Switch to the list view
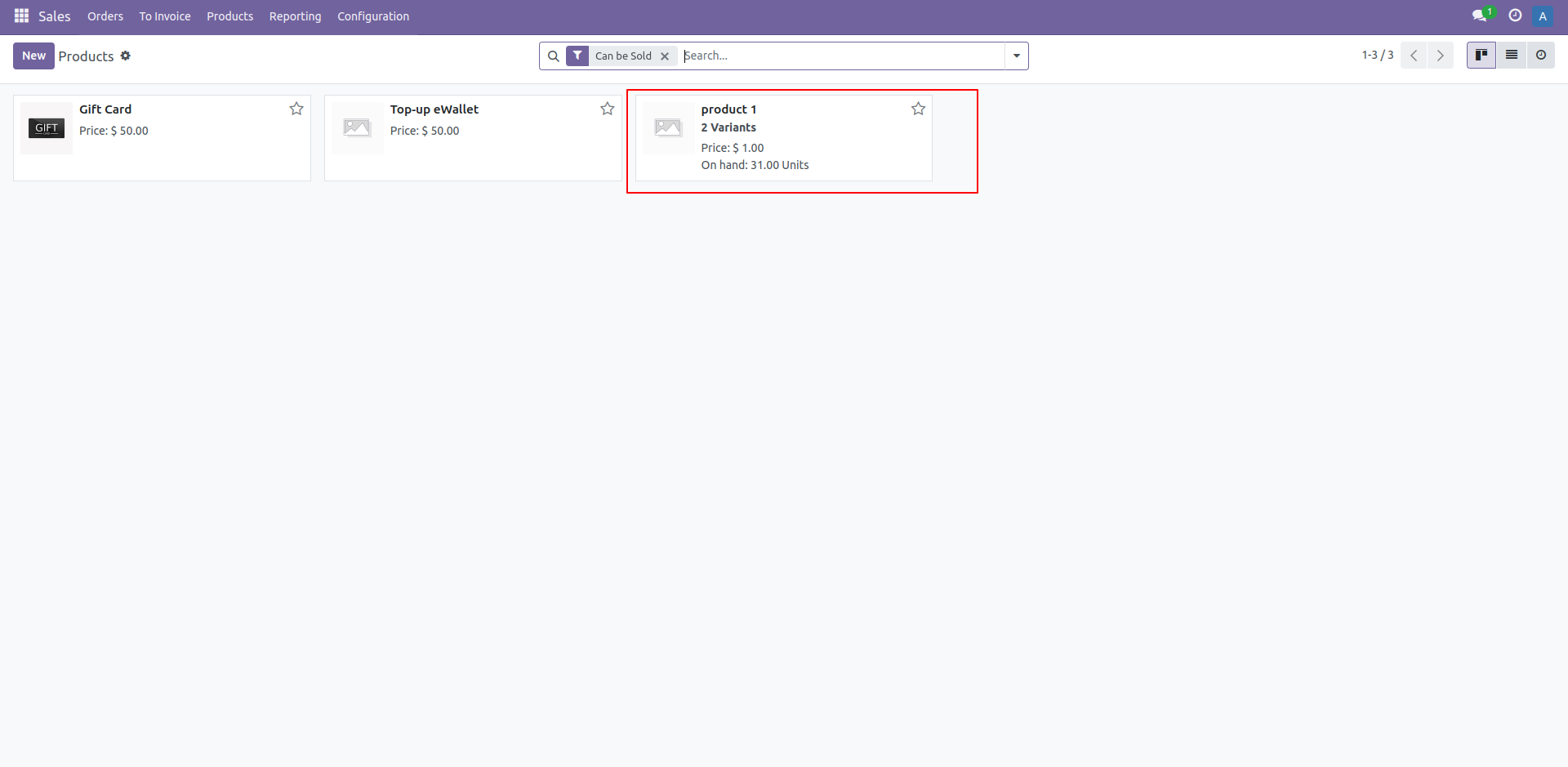This screenshot has height=767, width=1568. click(1511, 55)
